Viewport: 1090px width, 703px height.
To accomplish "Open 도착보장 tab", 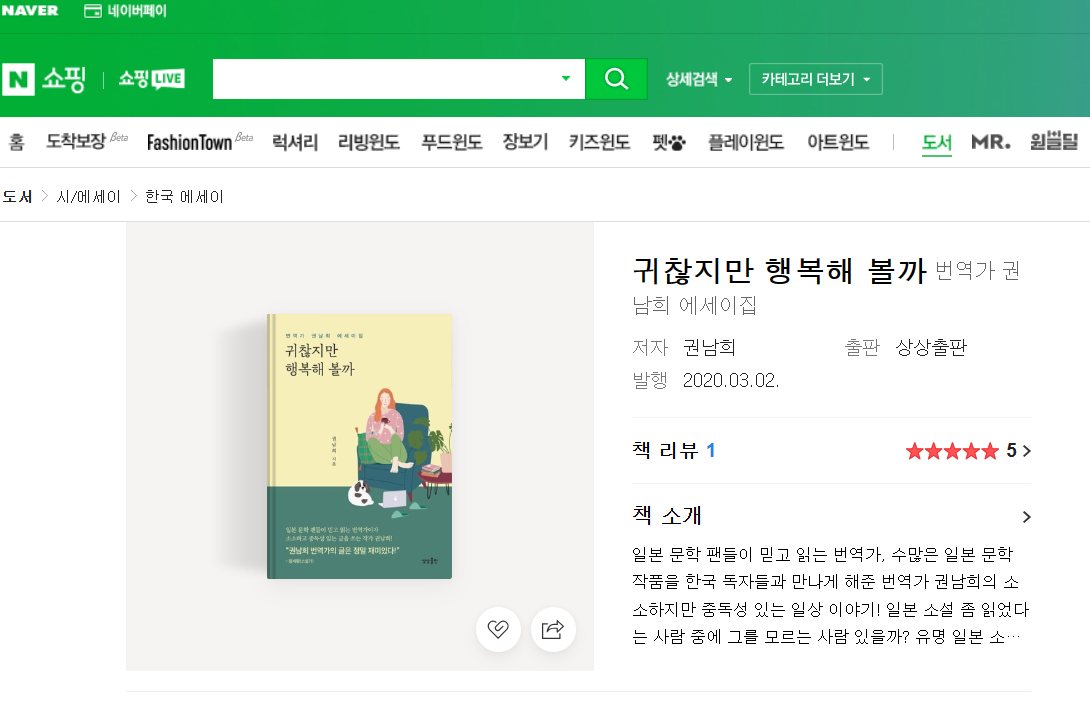I will point(87,141).
